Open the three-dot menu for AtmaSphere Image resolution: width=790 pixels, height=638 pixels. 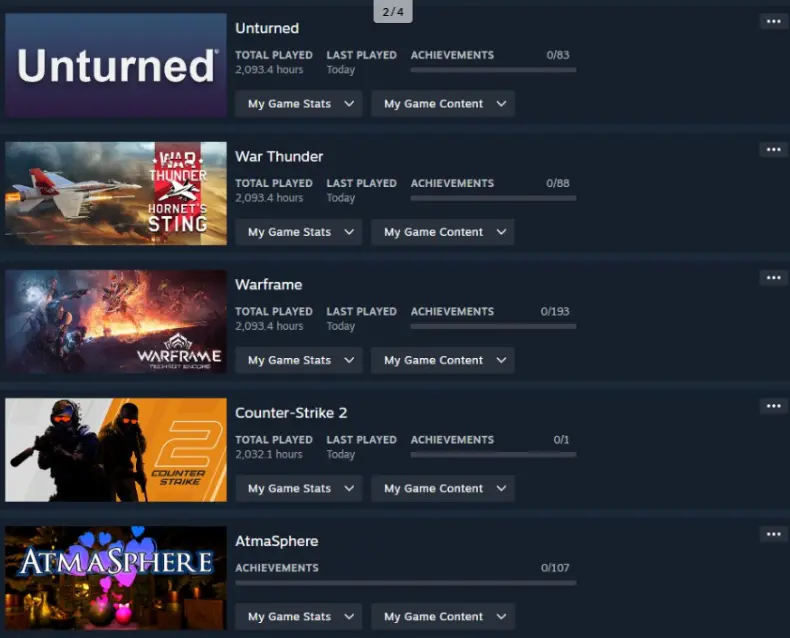773,534
